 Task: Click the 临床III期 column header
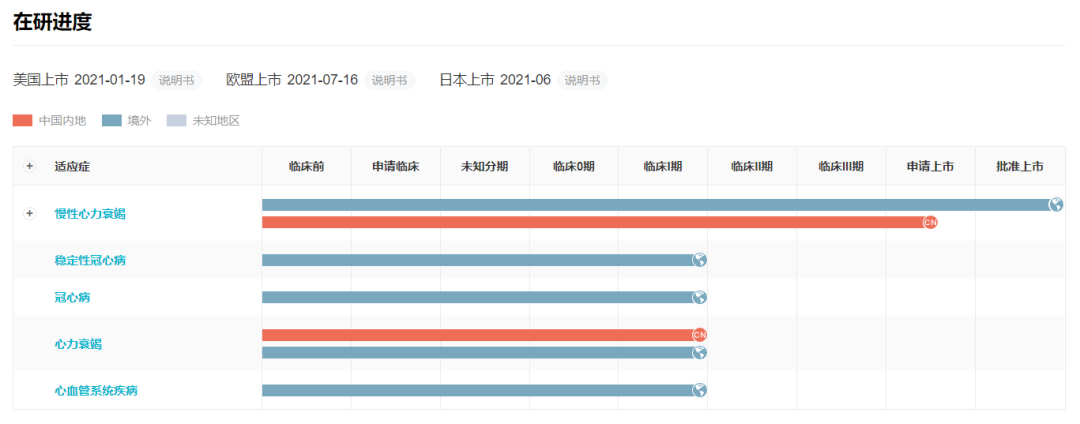(x=840, y=166)
